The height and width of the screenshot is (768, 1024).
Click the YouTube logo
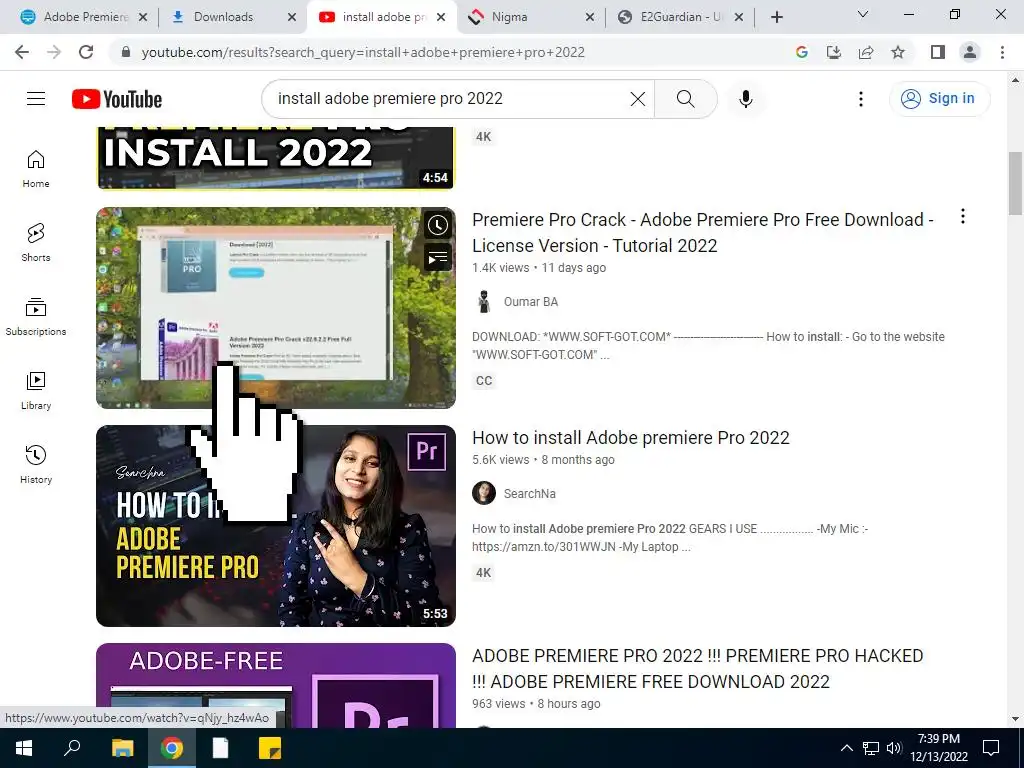117,99
